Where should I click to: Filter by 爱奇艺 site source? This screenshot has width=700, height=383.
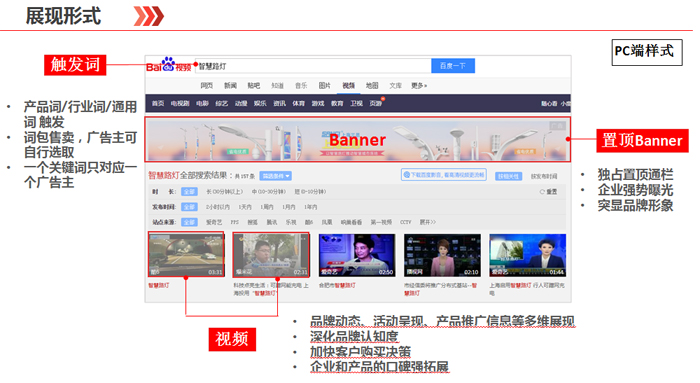pyautogui.click(x=214, y=222)
